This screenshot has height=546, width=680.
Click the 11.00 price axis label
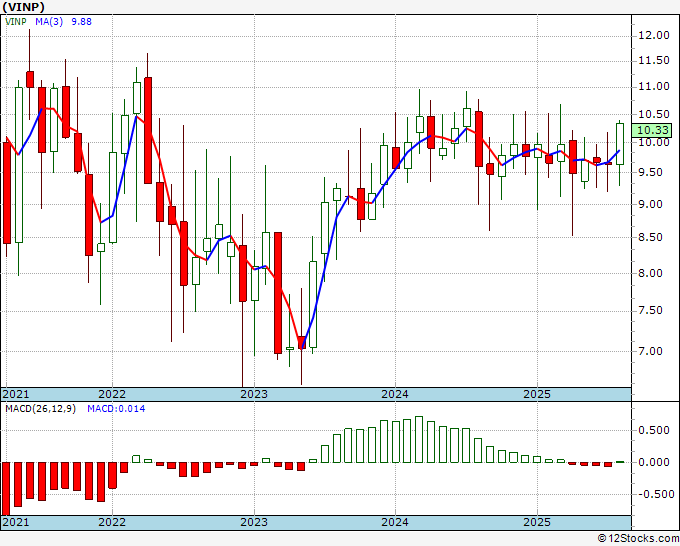[654, 87]
